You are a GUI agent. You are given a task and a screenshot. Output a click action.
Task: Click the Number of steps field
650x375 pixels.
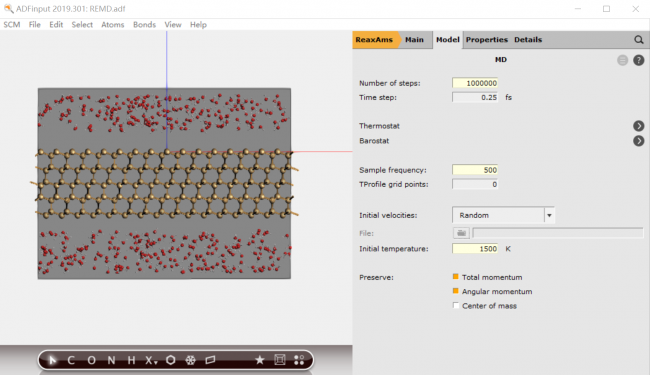tap(475, 83)
